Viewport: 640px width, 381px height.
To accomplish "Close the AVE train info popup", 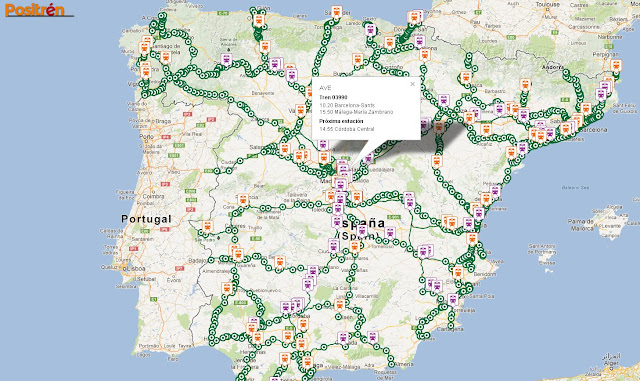I will [412, 84].
